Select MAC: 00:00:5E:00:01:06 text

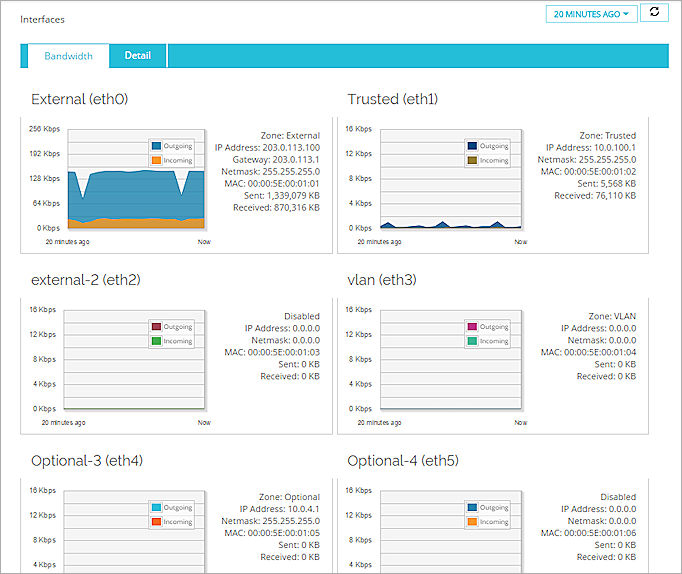(x=588, y=533)
